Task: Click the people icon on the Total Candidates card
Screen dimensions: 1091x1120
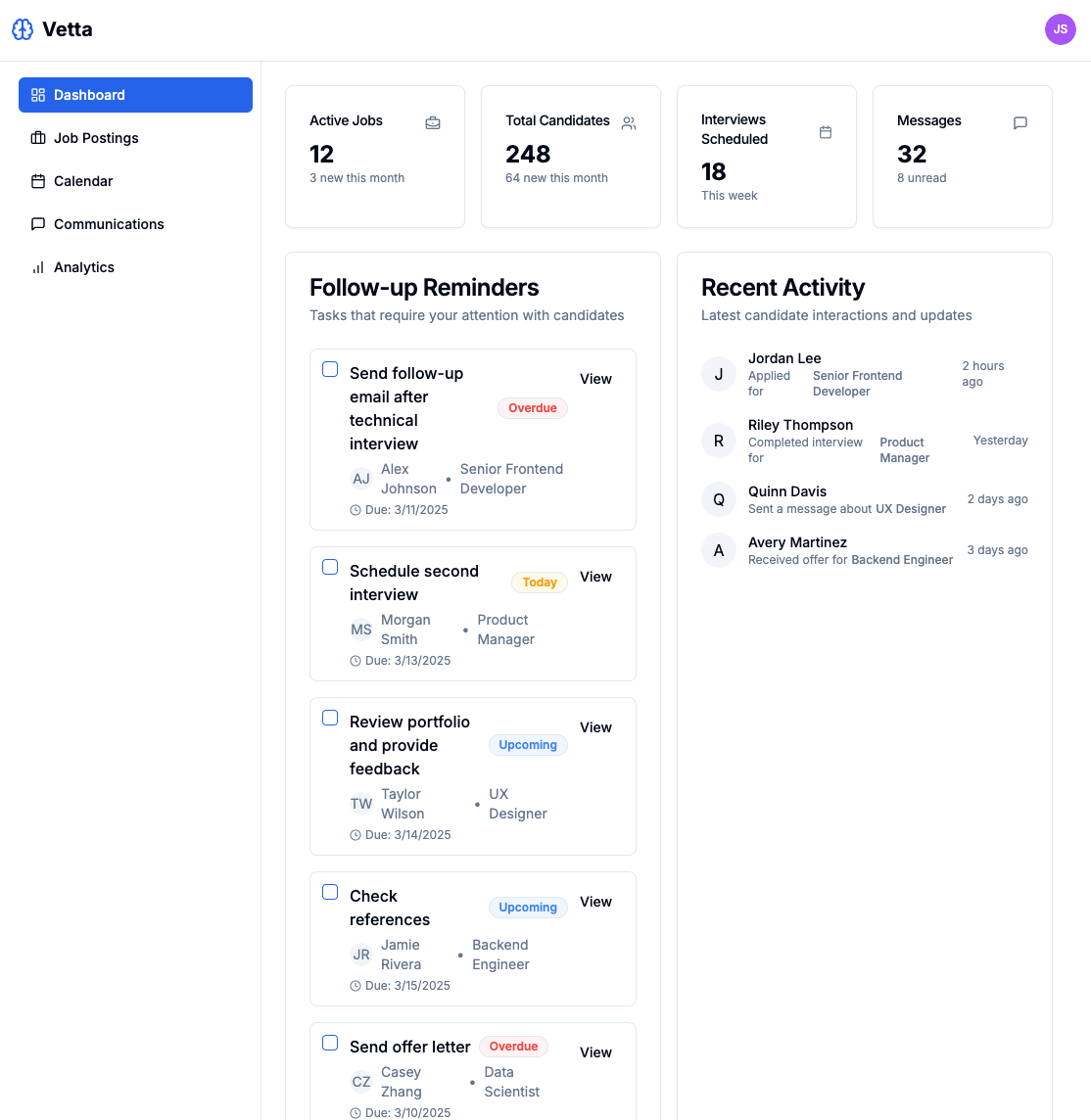Action: pyautogui.click(x=628, y=123)
